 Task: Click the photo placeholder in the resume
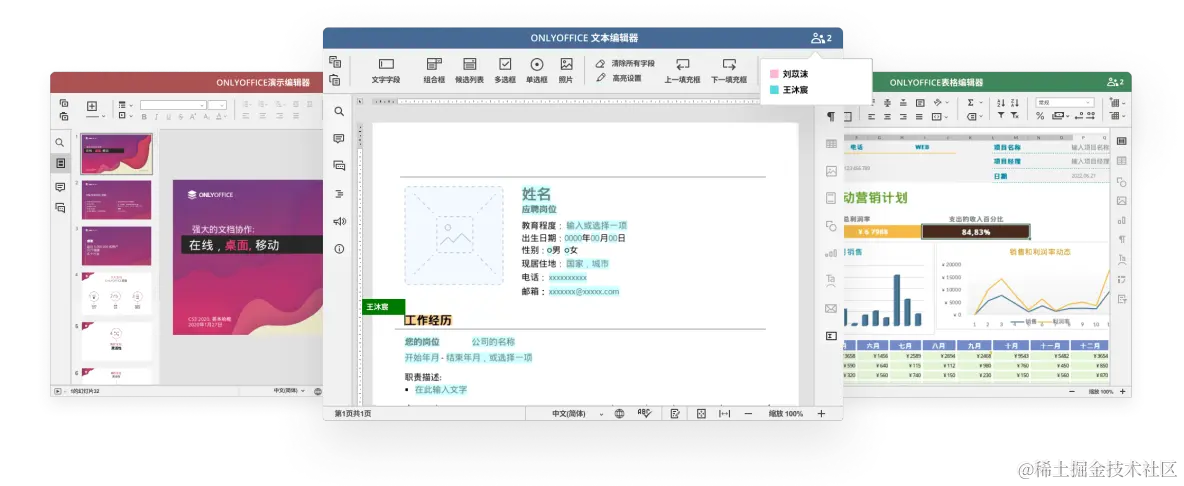tap(454, 235)
